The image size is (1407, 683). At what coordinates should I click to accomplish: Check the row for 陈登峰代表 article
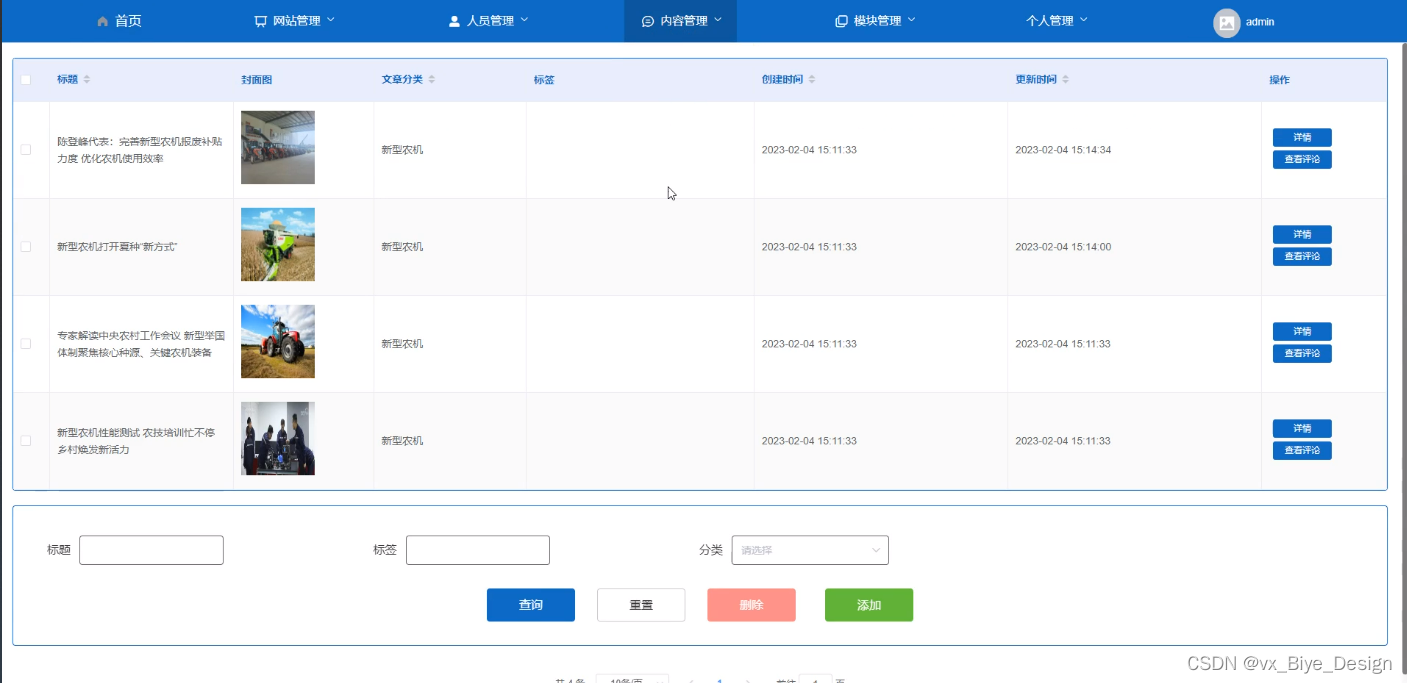click(x=26, y=149)
